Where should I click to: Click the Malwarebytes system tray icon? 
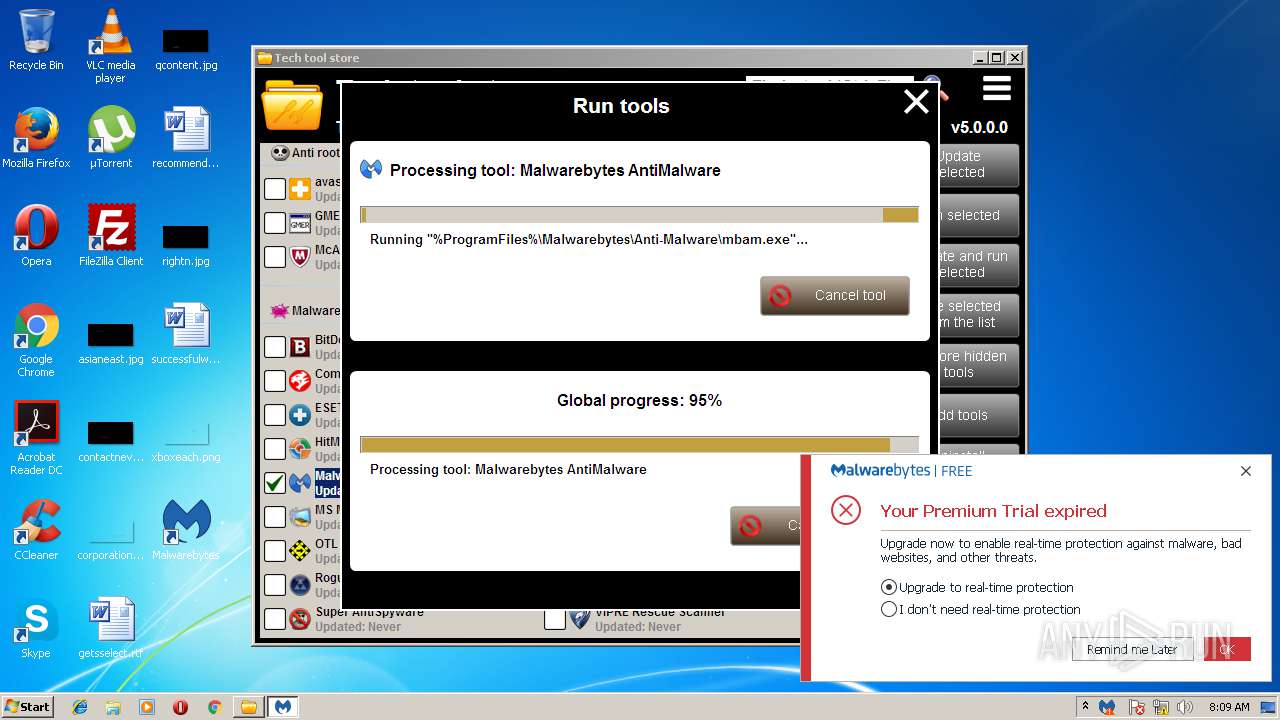pos(1107,707)
